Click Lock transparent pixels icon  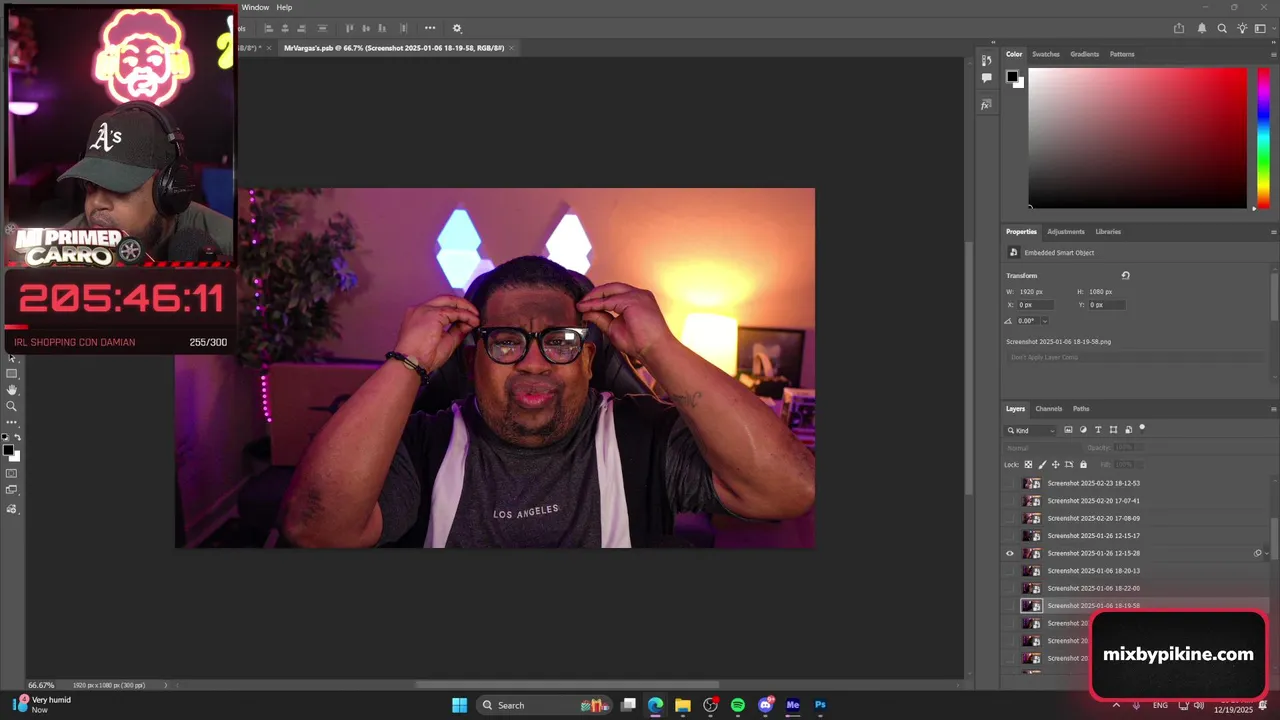point(1028,464)
